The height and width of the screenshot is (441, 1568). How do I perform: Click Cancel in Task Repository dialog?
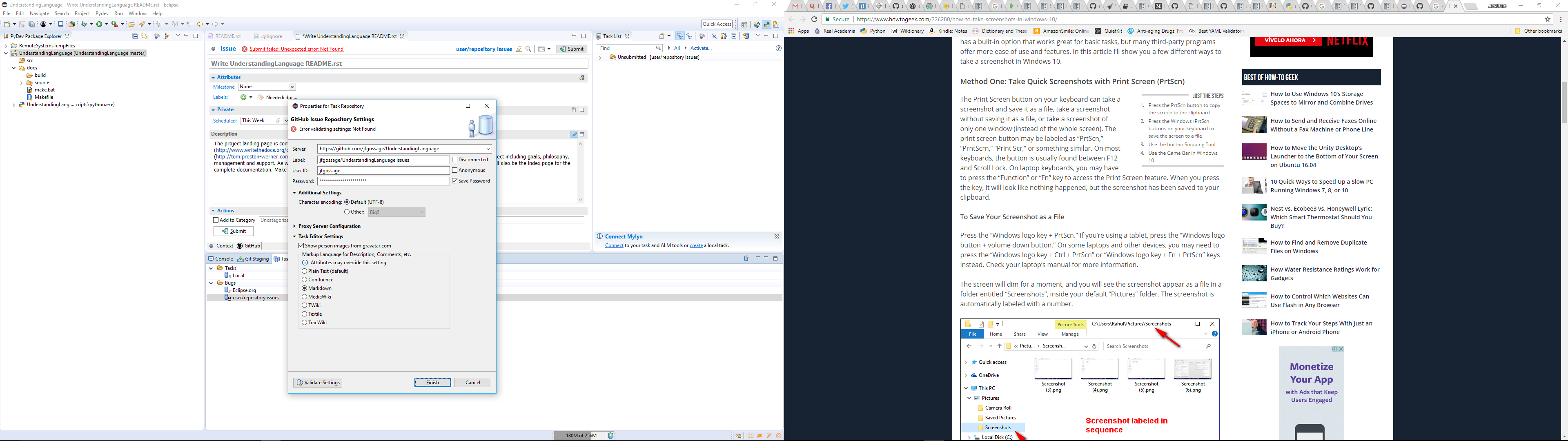click(473, 383)
